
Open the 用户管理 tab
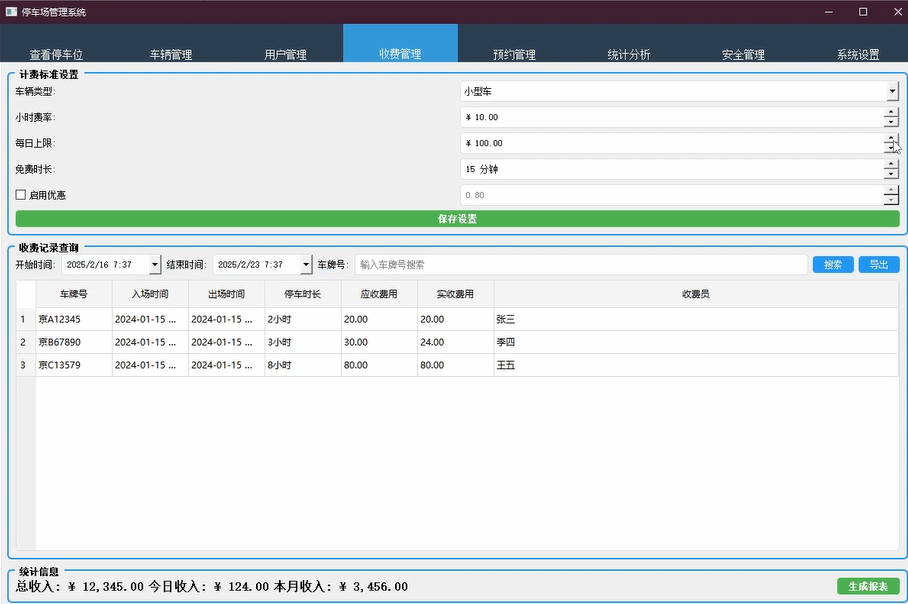tap(285, 44)
